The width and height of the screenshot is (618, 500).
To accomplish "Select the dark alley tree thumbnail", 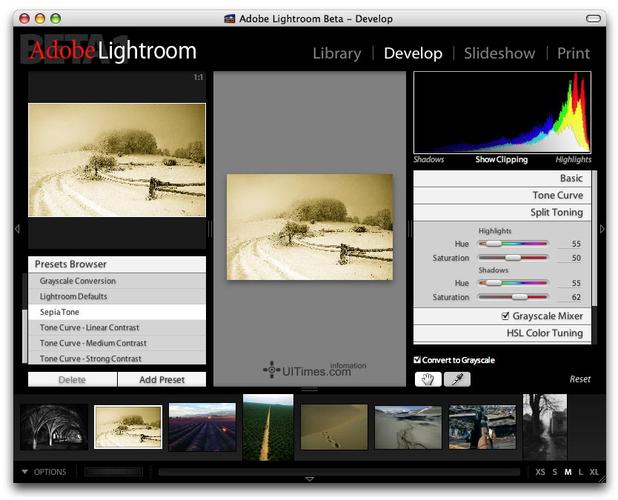I will tap(545, 428).
